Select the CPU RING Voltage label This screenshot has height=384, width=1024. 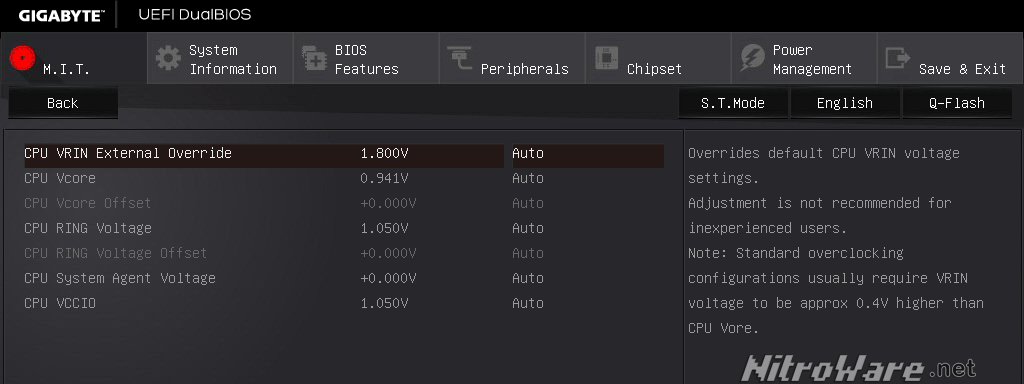(x=88, y=229)
